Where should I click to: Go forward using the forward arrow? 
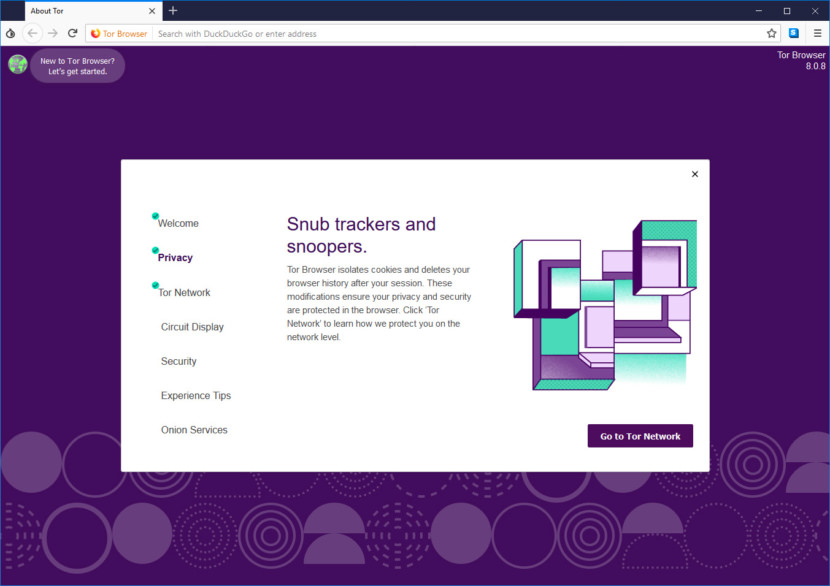pos(52,33)
